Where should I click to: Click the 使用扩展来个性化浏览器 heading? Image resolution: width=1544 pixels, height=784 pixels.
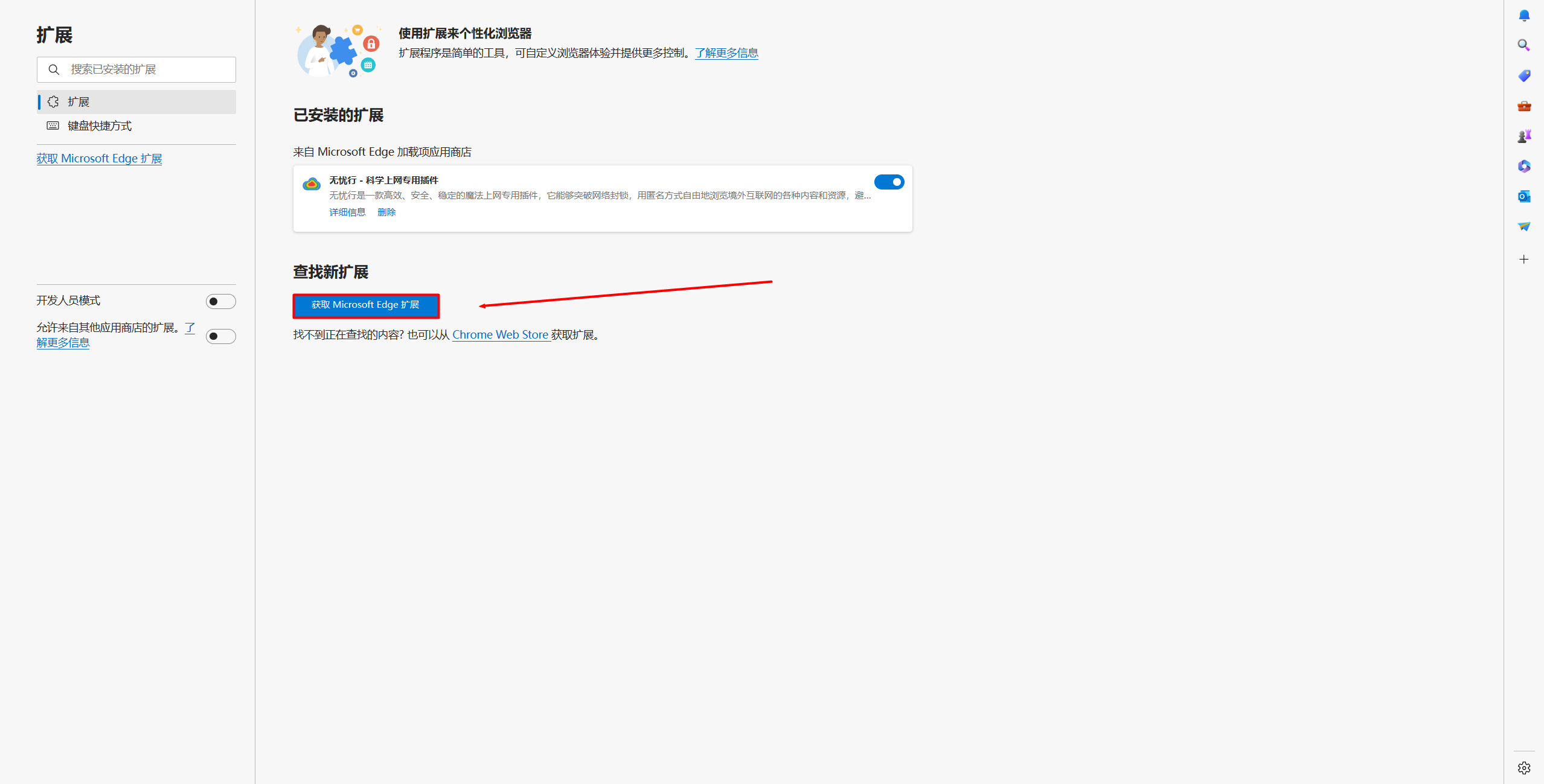[465, 34]
